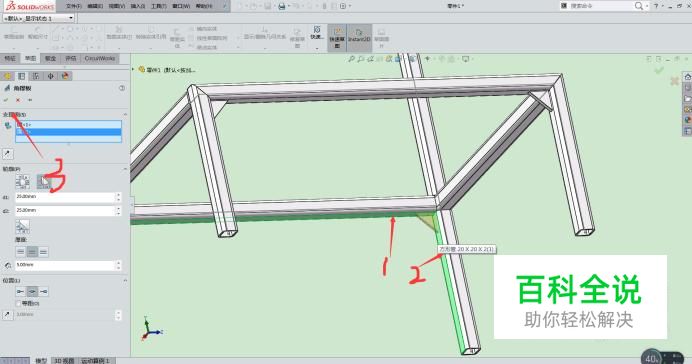Click the SolidWorks logo

30,6
